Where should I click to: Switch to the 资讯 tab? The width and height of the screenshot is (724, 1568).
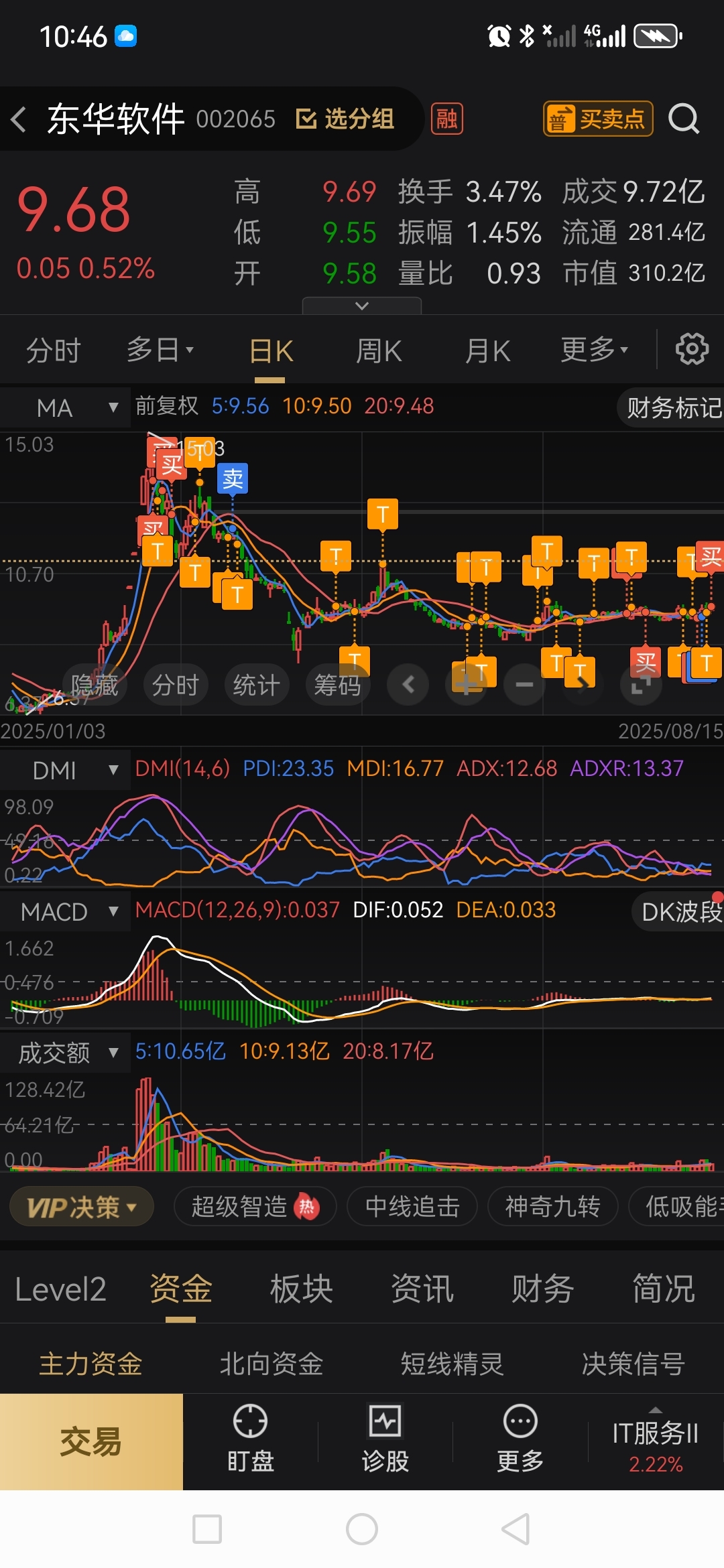[x=422, y=1289]
